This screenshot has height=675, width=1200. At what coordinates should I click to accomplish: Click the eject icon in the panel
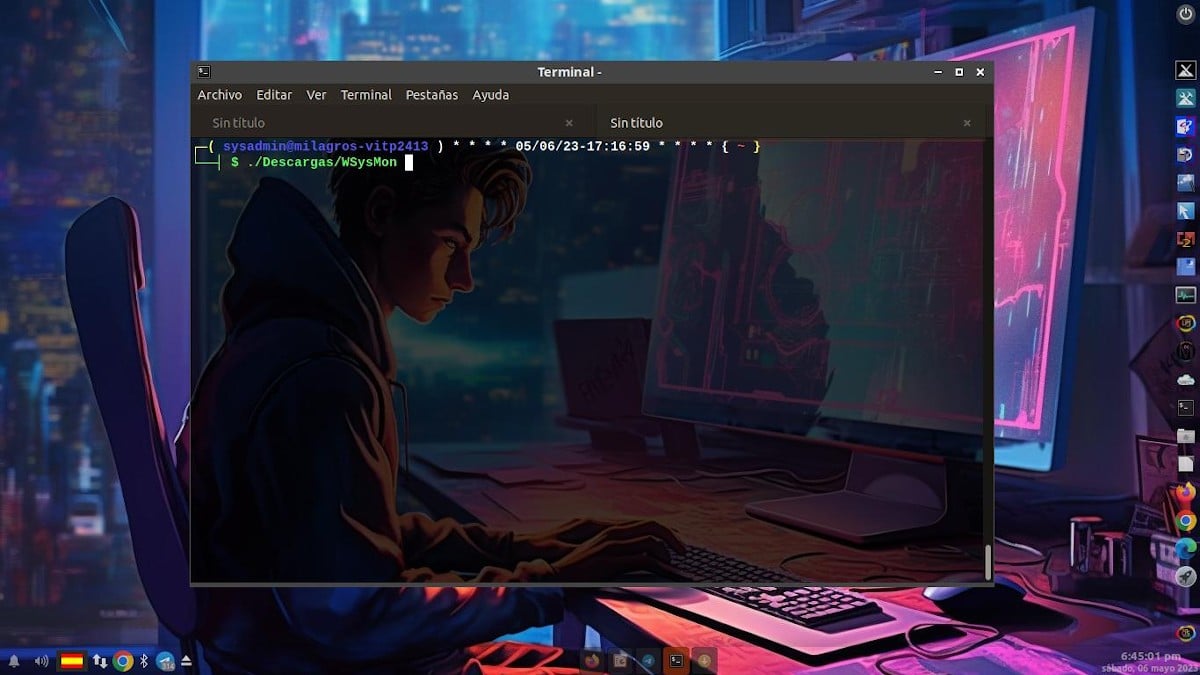coord(186,661)
